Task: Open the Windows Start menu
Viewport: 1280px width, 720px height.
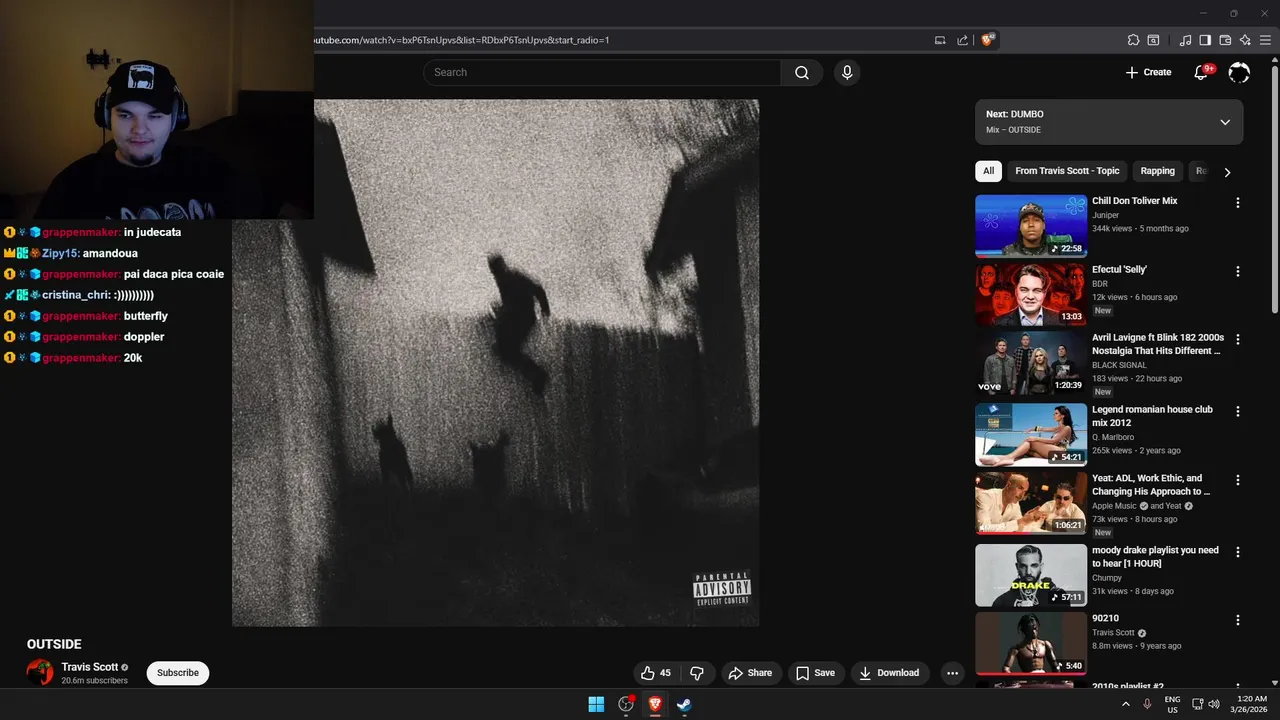Action: (596, 704)
